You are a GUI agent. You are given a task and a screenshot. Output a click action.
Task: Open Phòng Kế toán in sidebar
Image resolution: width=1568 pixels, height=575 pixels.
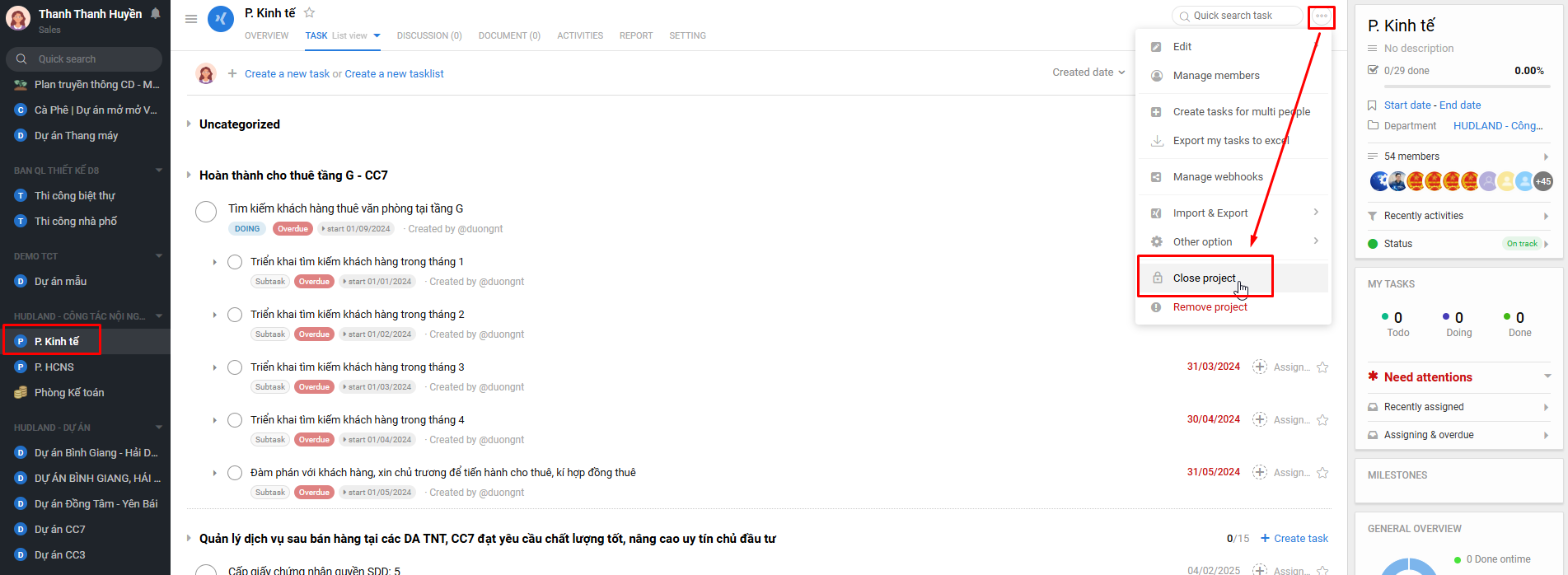[69, 392]
